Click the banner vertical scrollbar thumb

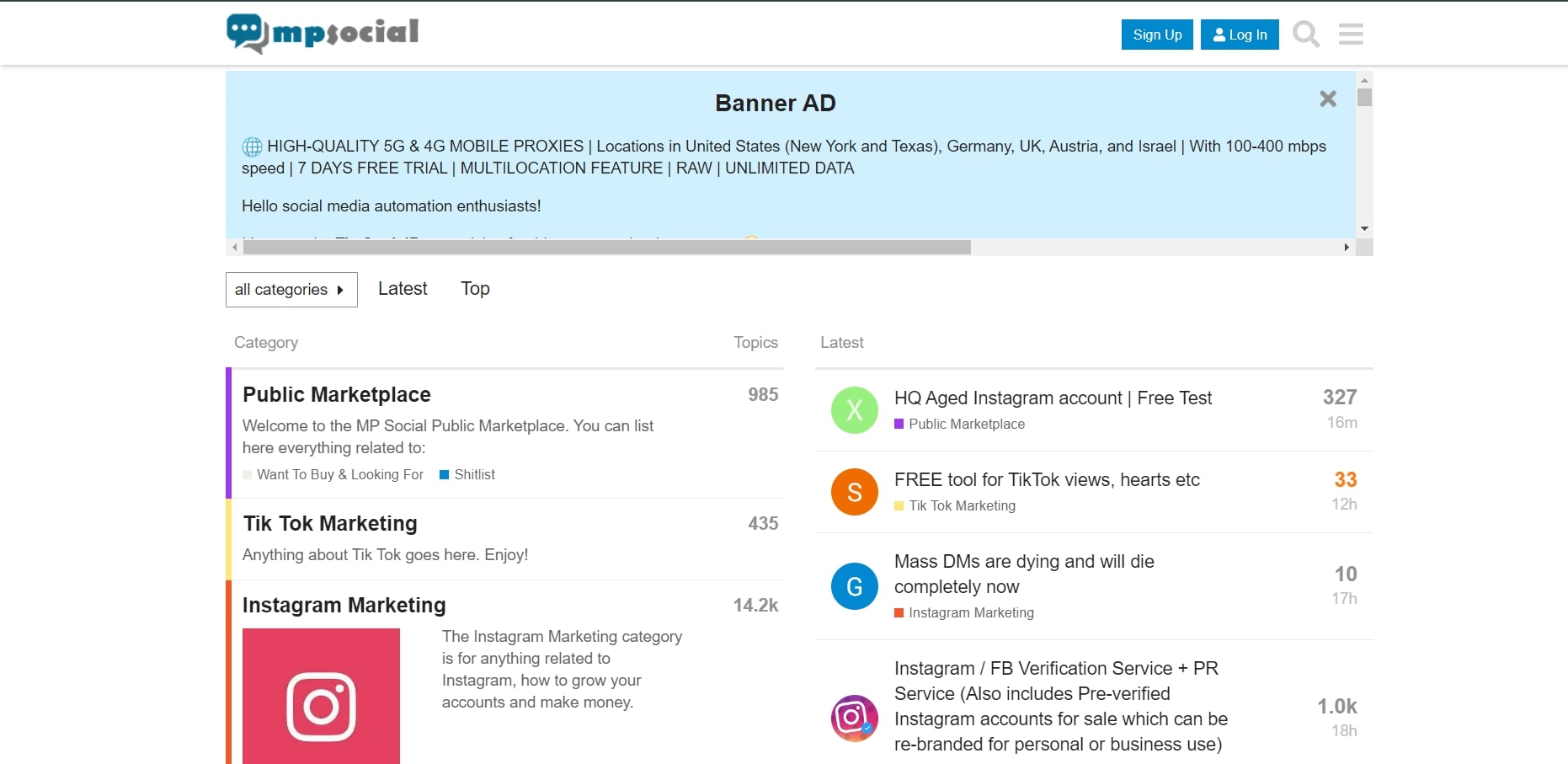(x=1365, y=97)
